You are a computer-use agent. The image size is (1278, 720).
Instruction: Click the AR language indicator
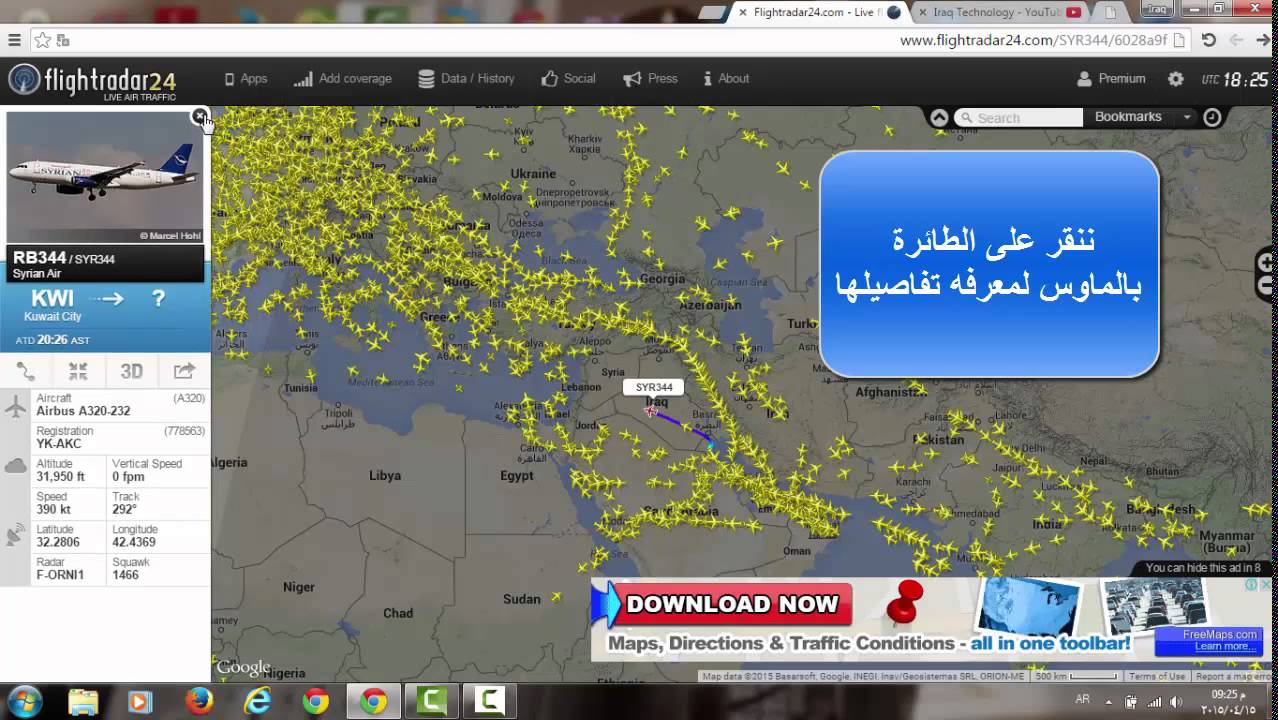1082,700
